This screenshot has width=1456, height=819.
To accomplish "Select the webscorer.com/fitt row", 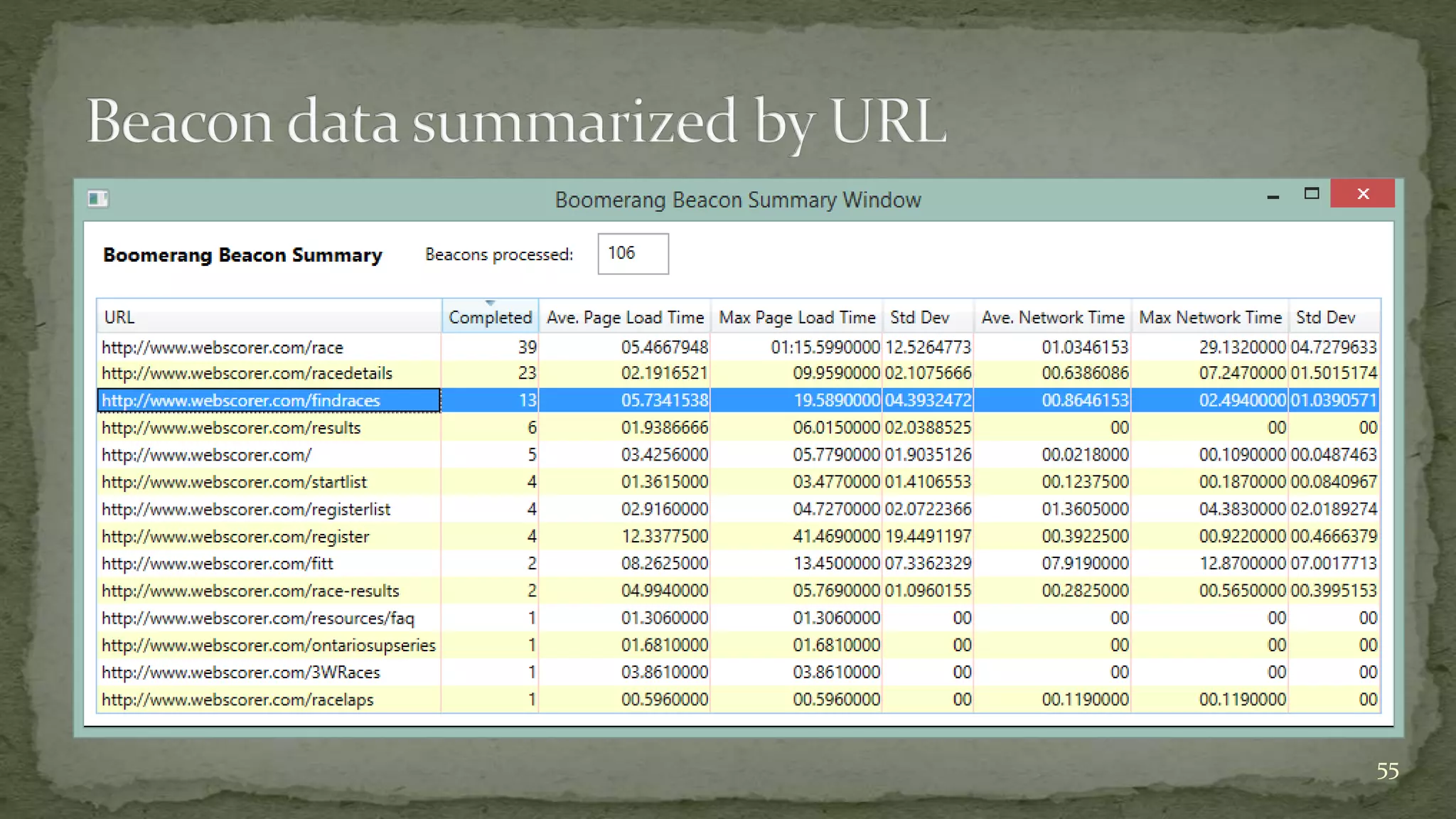I will point(218,564).
